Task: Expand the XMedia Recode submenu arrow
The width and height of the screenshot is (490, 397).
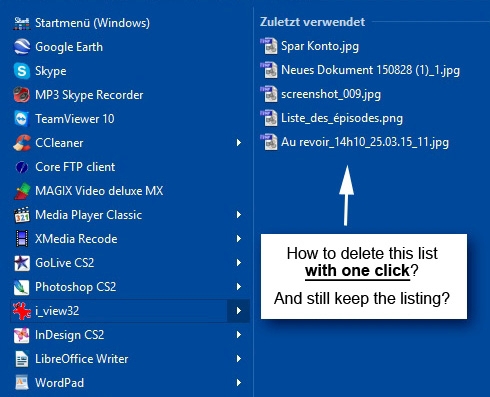Action: (x=239, y=239)
